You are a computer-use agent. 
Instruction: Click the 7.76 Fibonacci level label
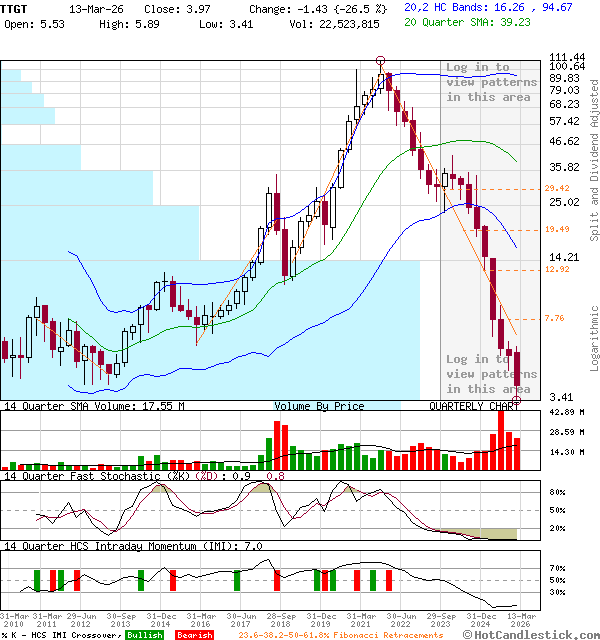coord(554,318)
